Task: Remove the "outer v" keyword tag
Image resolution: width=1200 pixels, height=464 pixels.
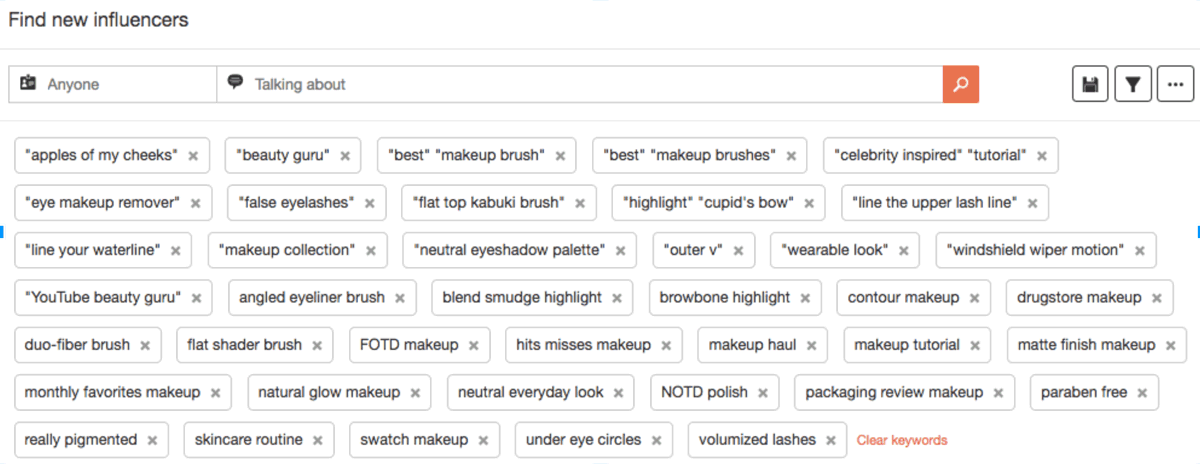Action: pyautogui.click(x=738, y=251)
